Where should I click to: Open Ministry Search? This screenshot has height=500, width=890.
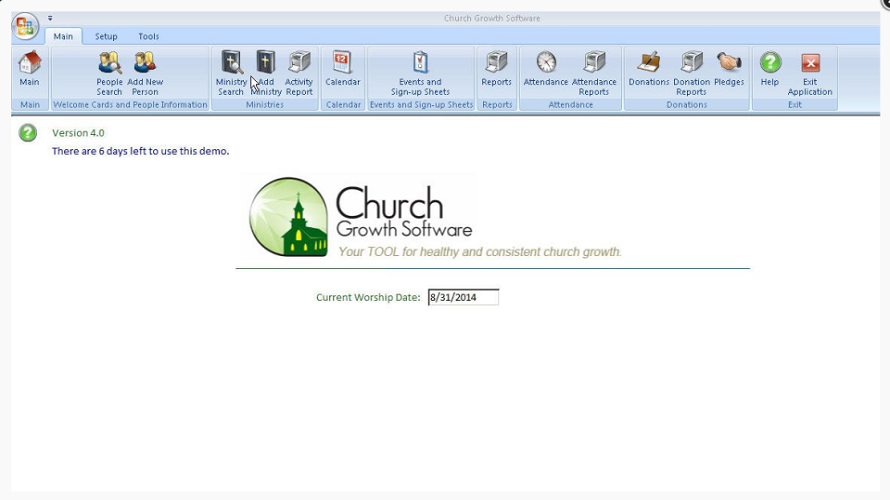point(231,73)
